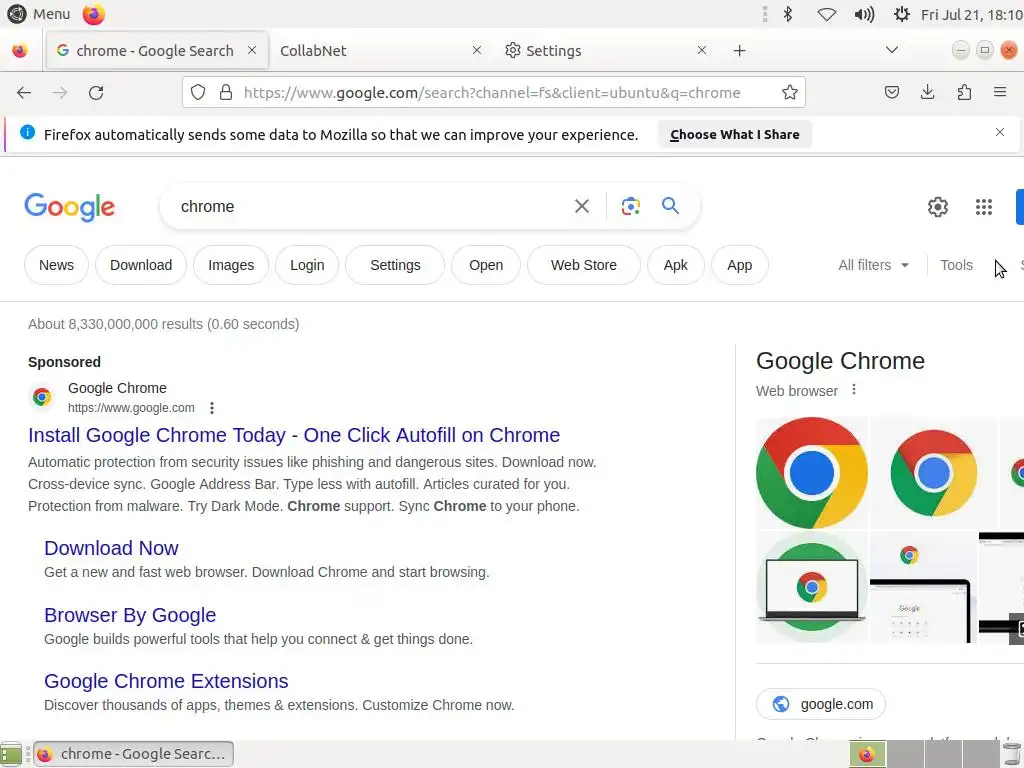
Task: Click the Google logo
Action: 70,207
